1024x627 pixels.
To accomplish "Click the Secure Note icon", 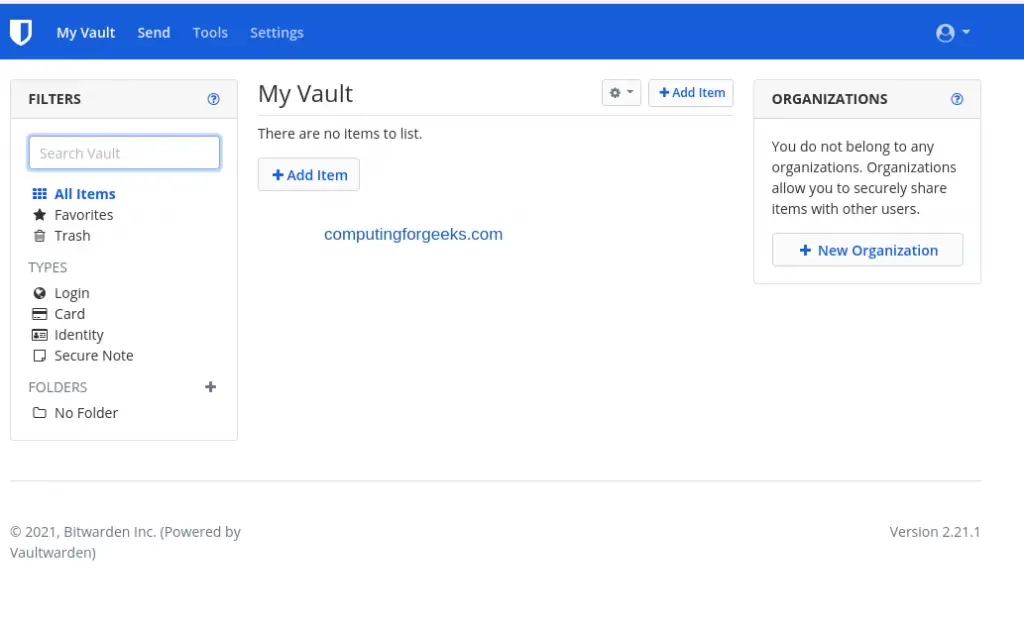I will click(40, 355).
